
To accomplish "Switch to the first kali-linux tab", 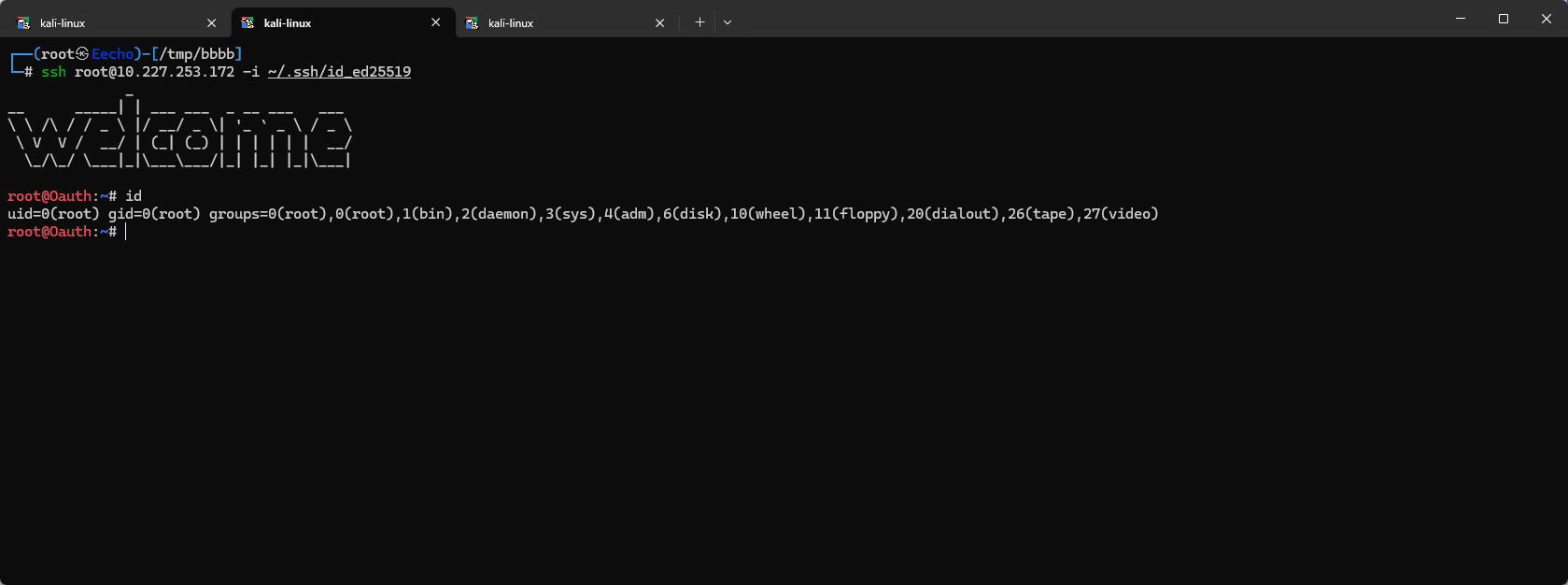I will coord(119,22).
